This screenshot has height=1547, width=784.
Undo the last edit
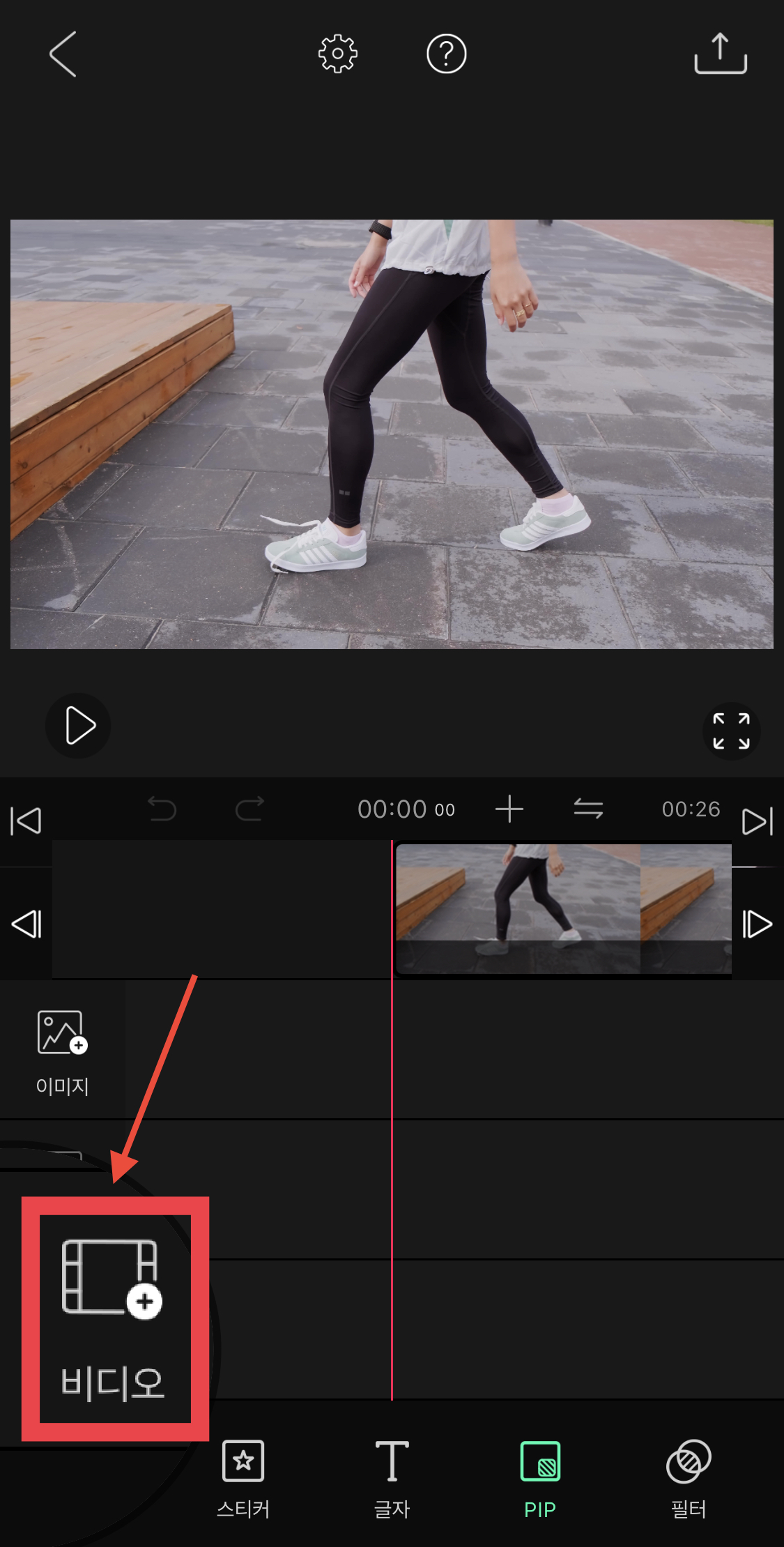point(162,809)
